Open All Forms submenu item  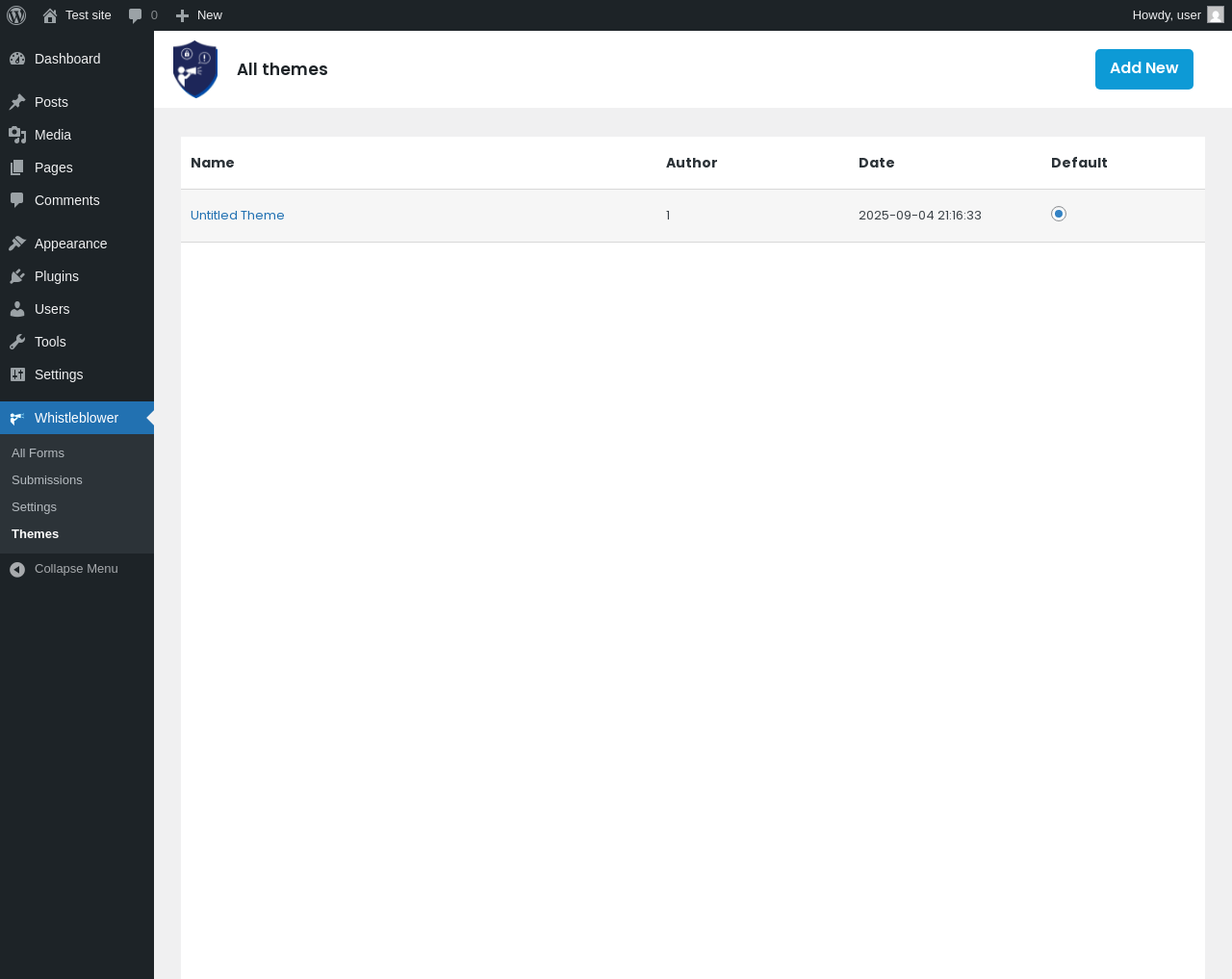[38, 452]
